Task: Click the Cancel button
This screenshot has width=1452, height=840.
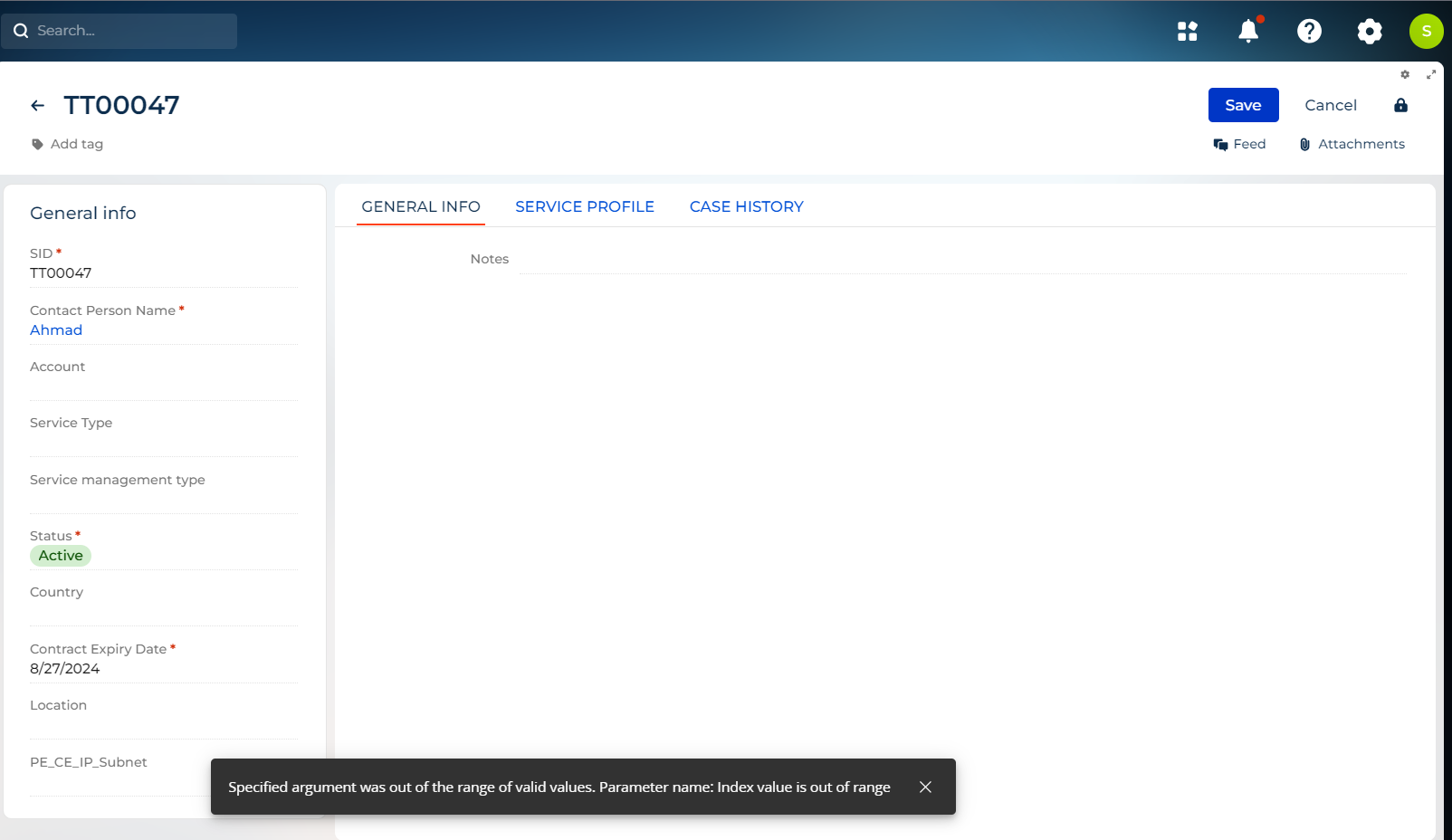Action: (x=1330, y=105)
